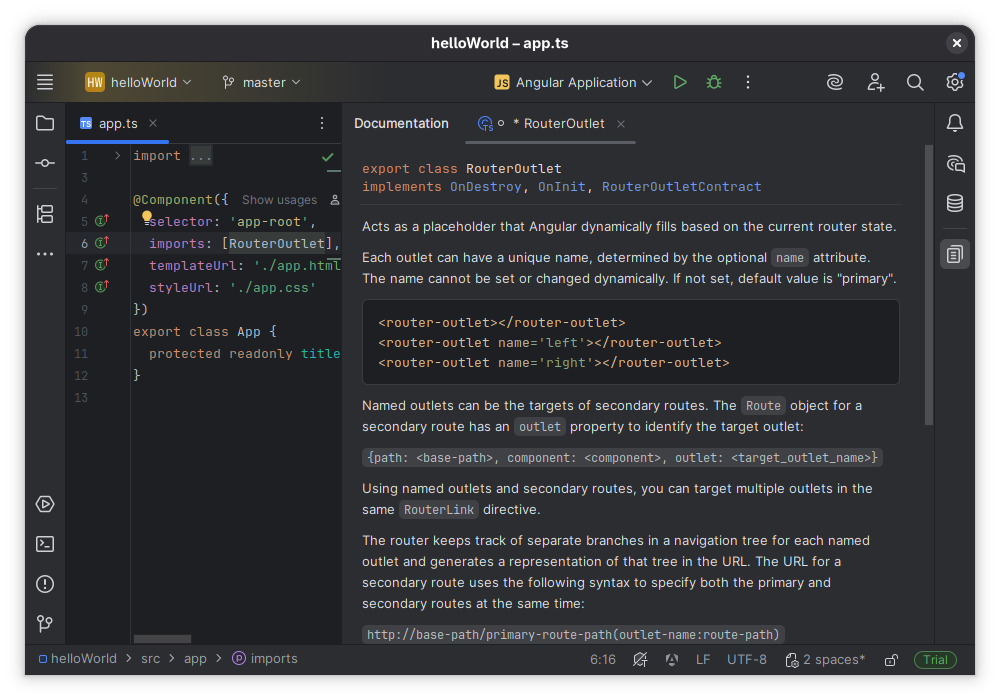Toggle the Angular language service status icon
The width and height of the screenshot is (1000, 700).
tap(672, 660)
